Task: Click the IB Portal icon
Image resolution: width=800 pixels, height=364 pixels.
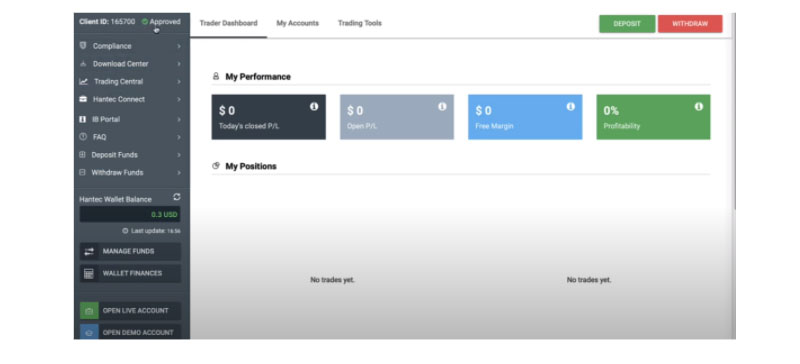Action: coord(83,119)
